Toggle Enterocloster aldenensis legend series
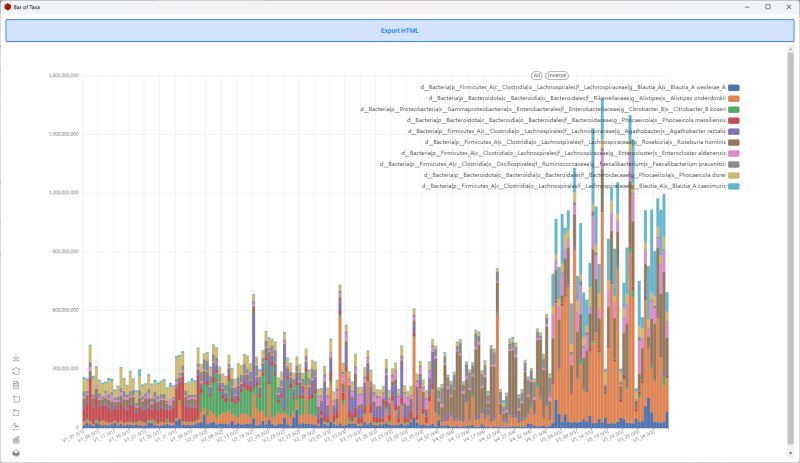This screenshot has width=800, height=463. [570, 153]
